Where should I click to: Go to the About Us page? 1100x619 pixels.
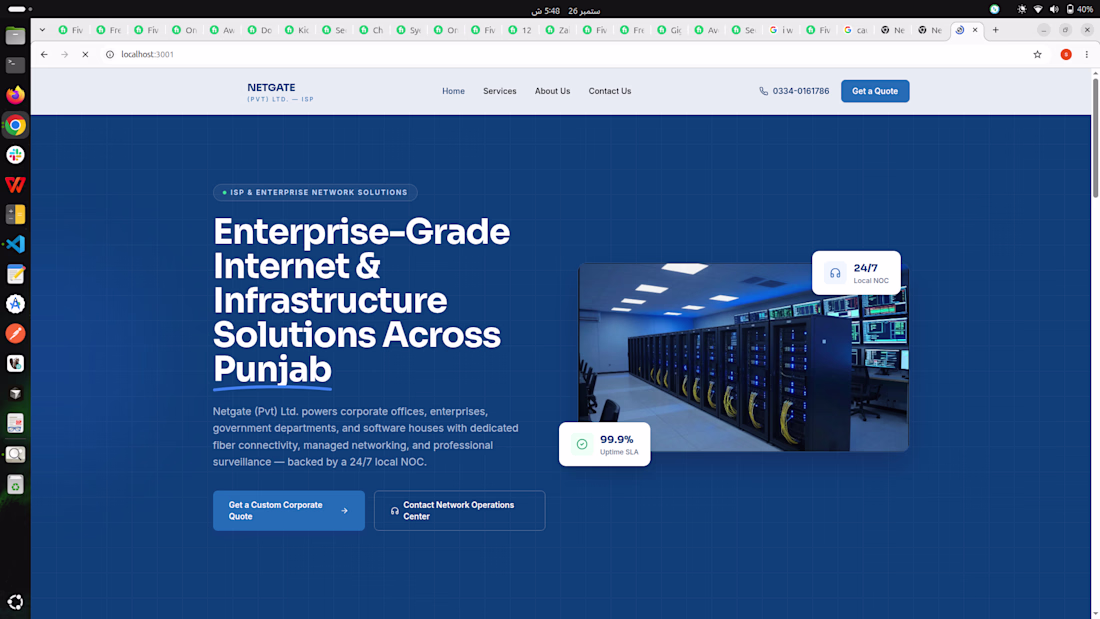point(552,91)
